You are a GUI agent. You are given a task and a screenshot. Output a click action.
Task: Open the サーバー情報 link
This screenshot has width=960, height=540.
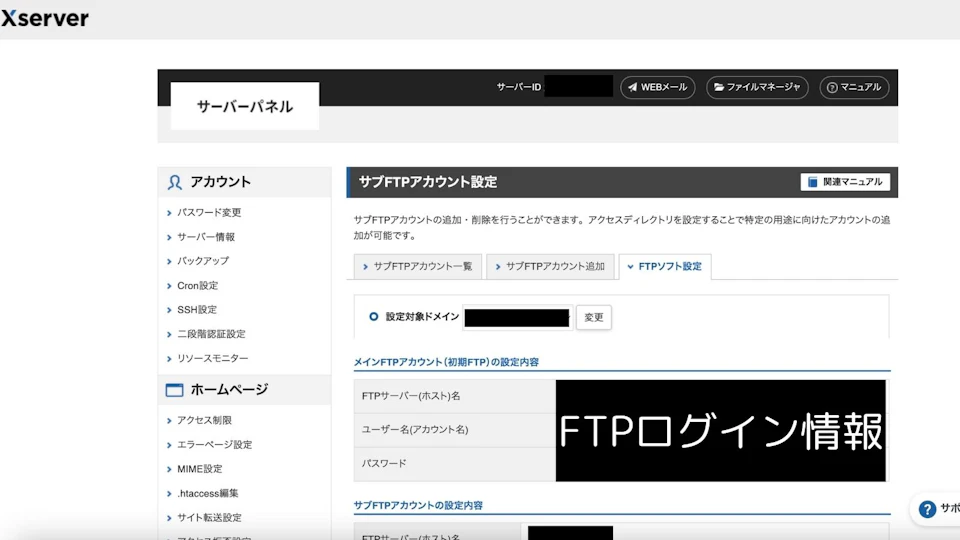[206, 237]
